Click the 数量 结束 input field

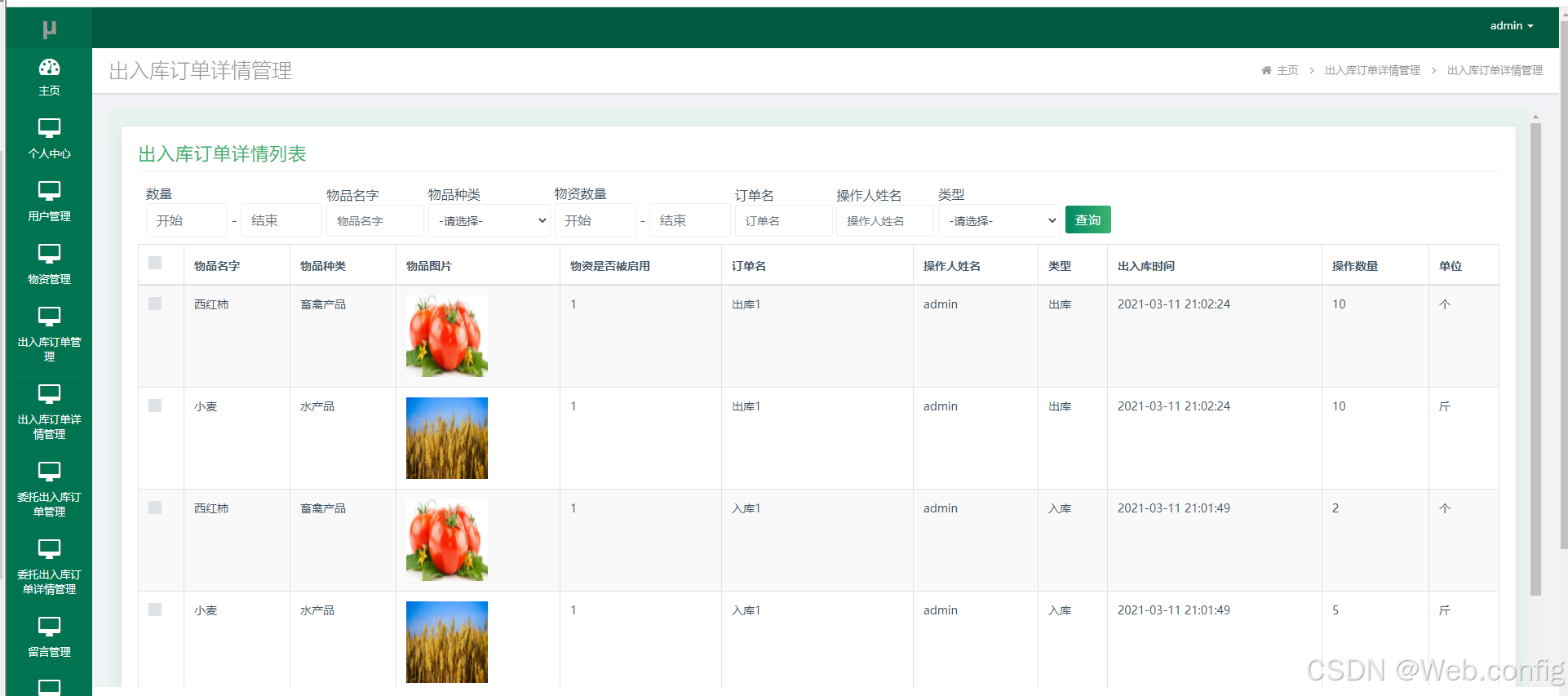[281, 220]
